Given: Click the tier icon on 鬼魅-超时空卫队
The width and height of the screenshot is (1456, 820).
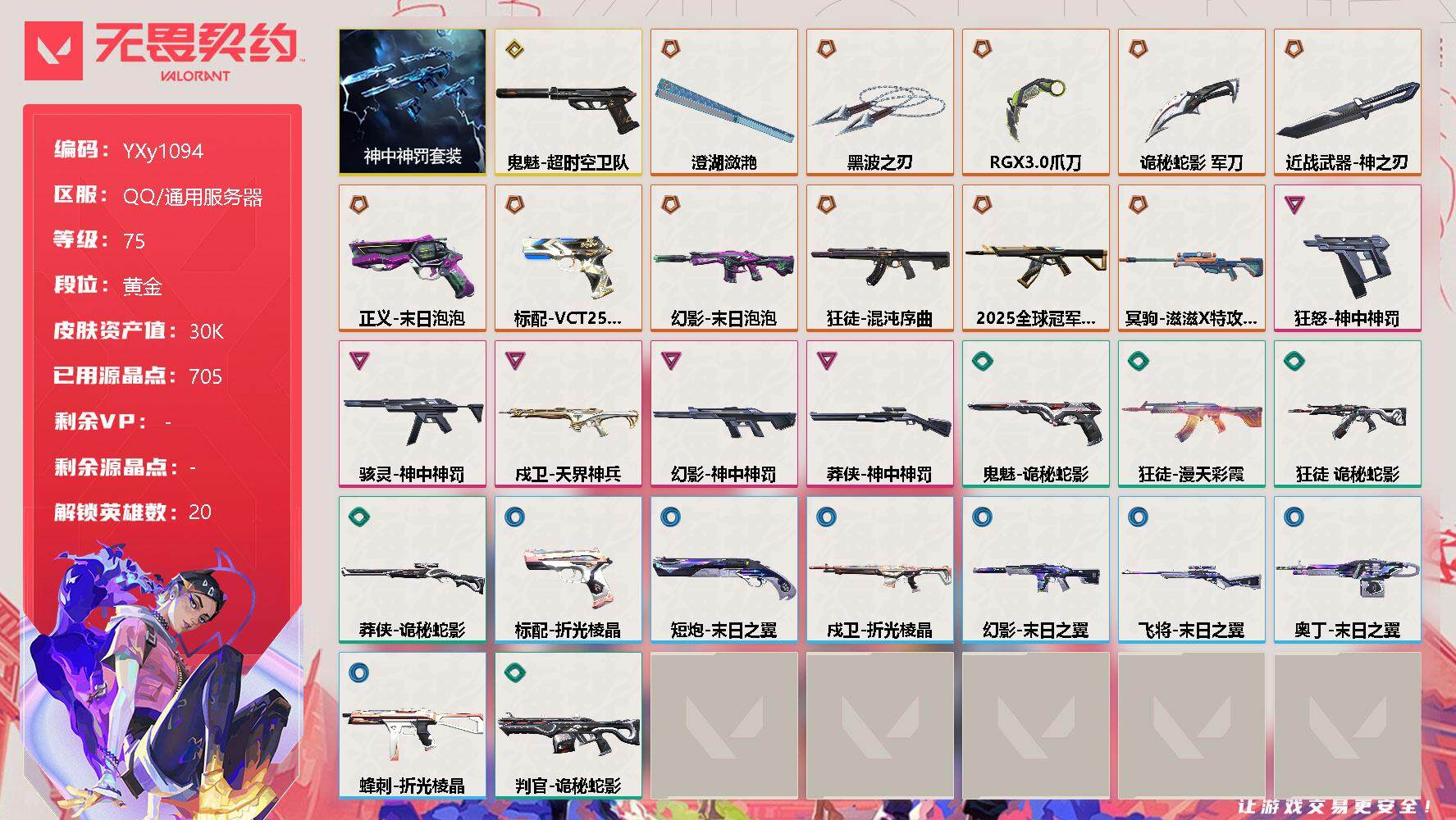Looking at the screenshot, I should click(514, 49).
